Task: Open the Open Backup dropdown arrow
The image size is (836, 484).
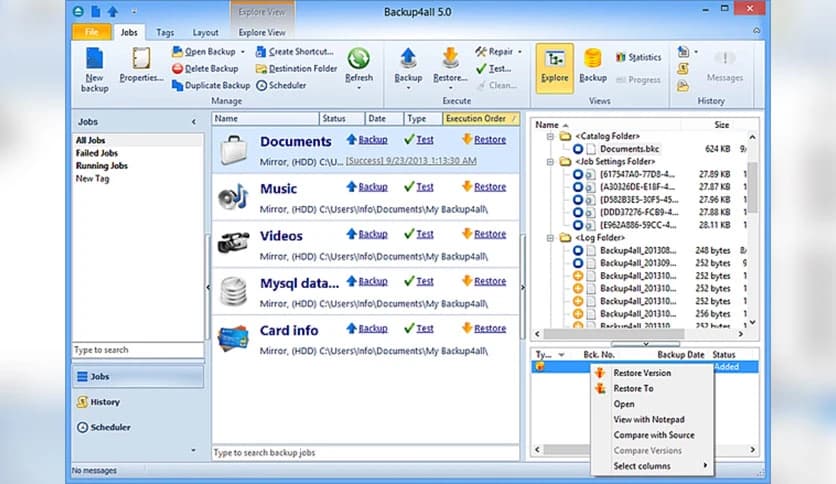Action: [x=243, y=52]
